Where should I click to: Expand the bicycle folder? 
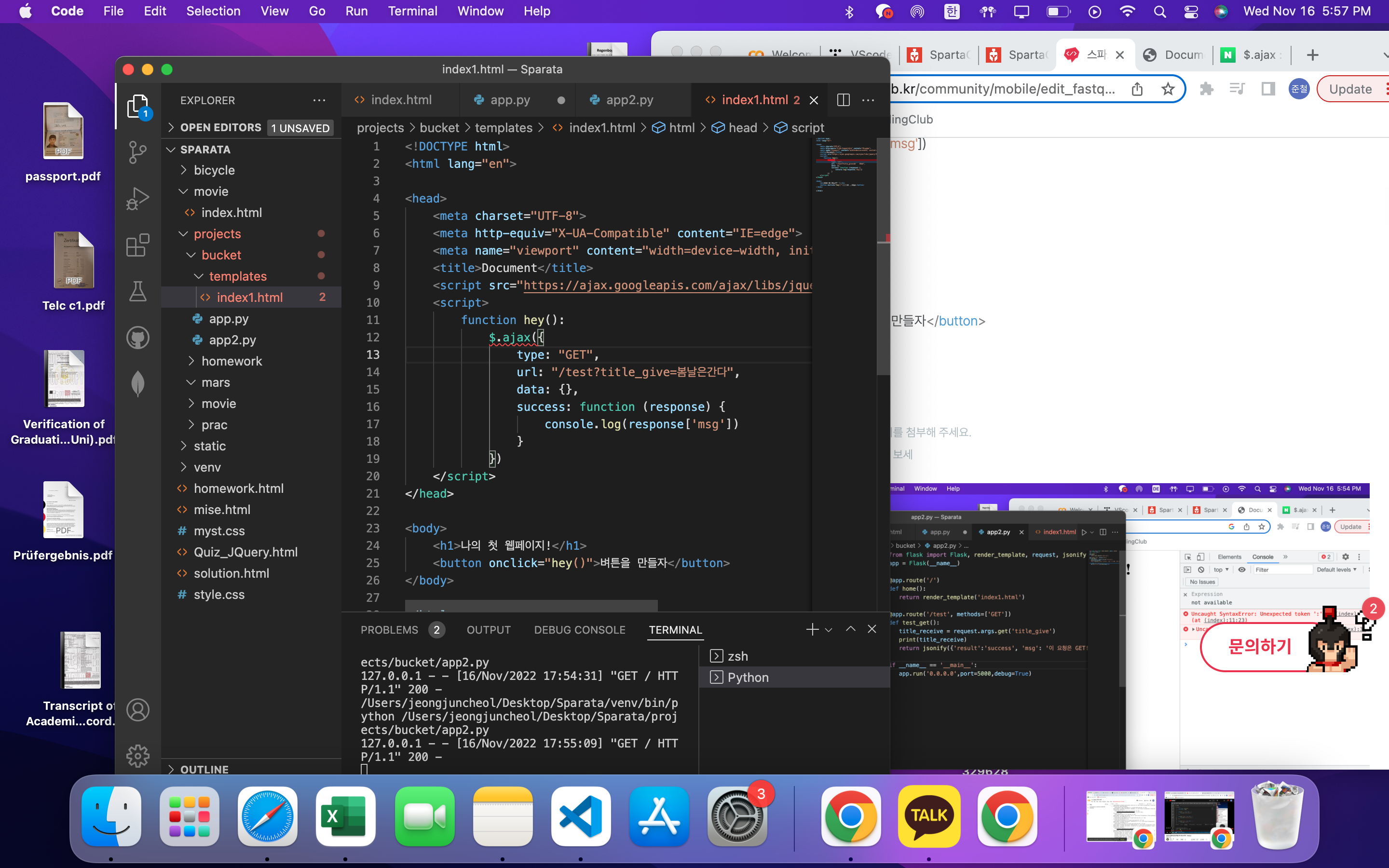click(251, 170)
